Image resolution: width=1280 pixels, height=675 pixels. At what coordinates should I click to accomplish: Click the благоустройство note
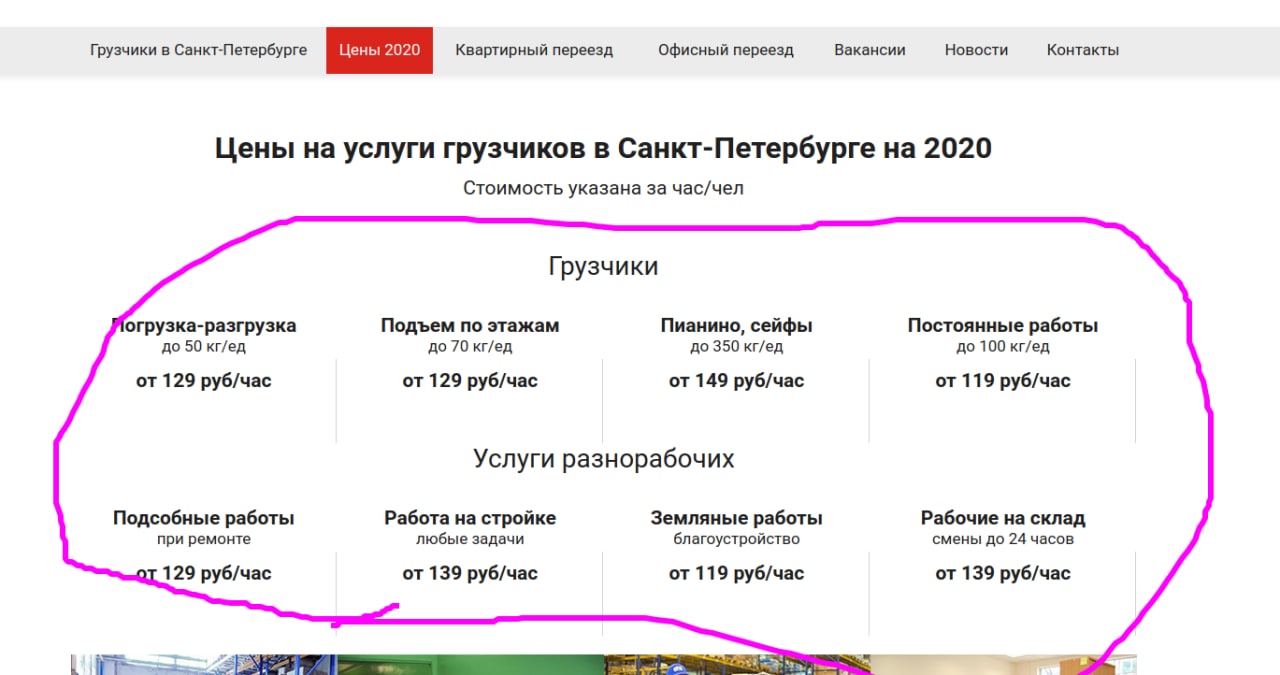click(x=737, y=539)
